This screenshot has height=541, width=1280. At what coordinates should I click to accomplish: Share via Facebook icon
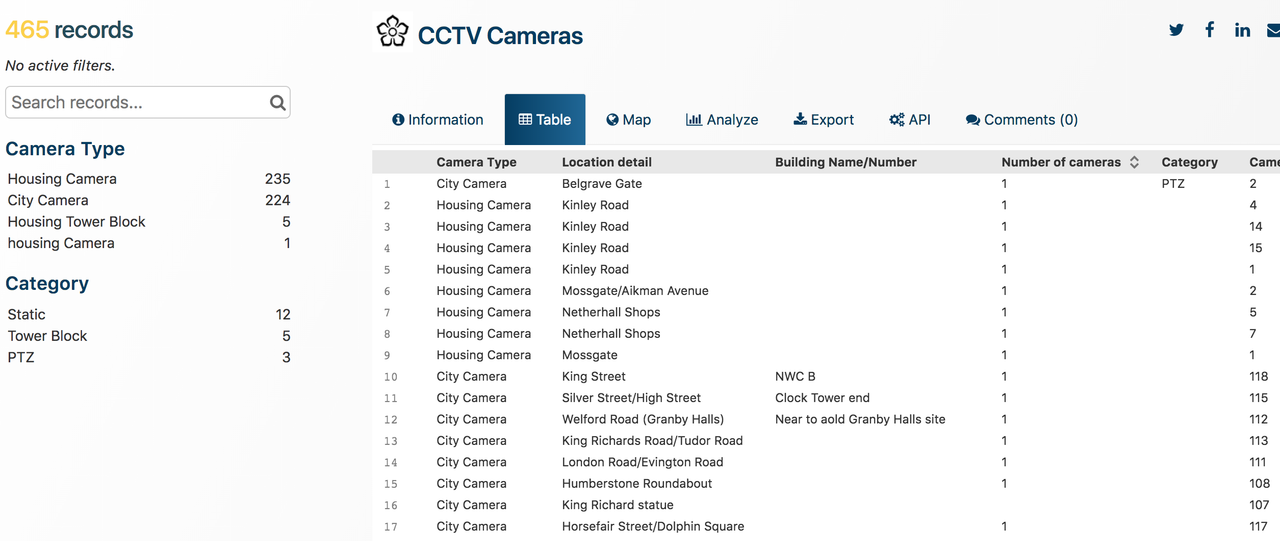pyautogui.click(x=1209, y=30)
